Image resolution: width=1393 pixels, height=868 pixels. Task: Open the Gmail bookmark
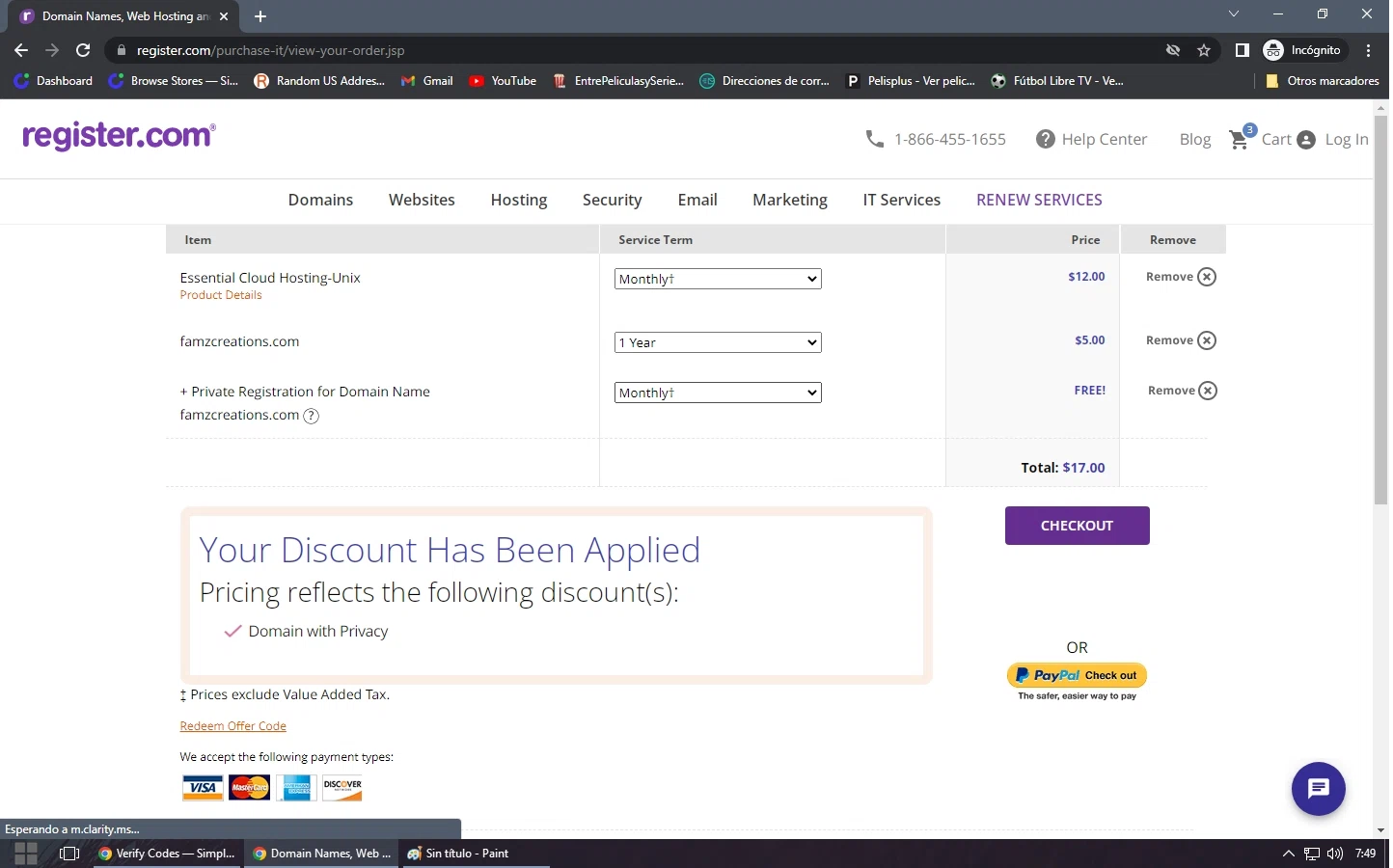[x=428, y=81]
